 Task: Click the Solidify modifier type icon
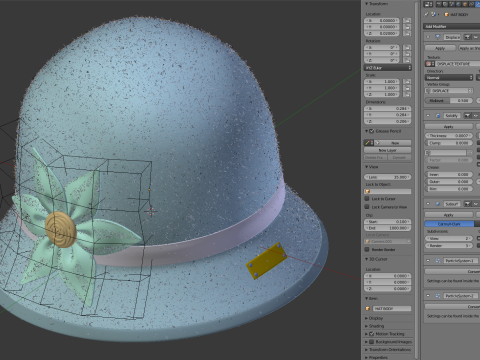[x=437, y=116]
